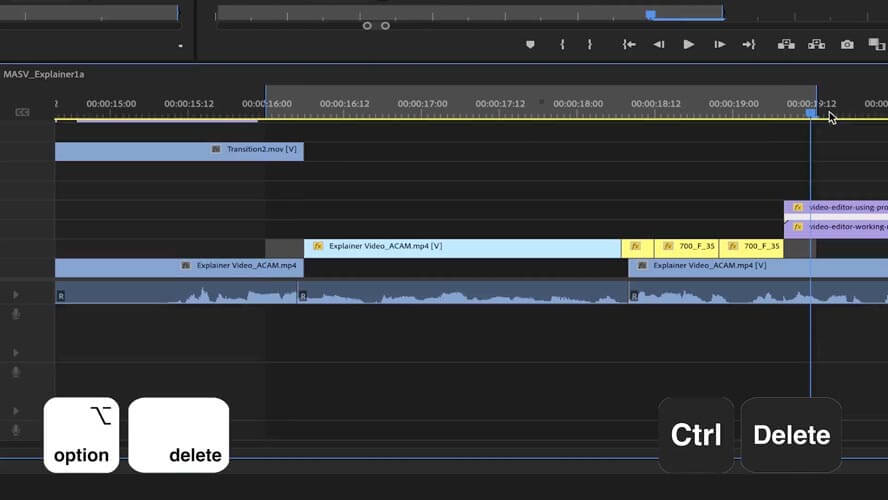Click the Mark In brace icon

point(562,44)
